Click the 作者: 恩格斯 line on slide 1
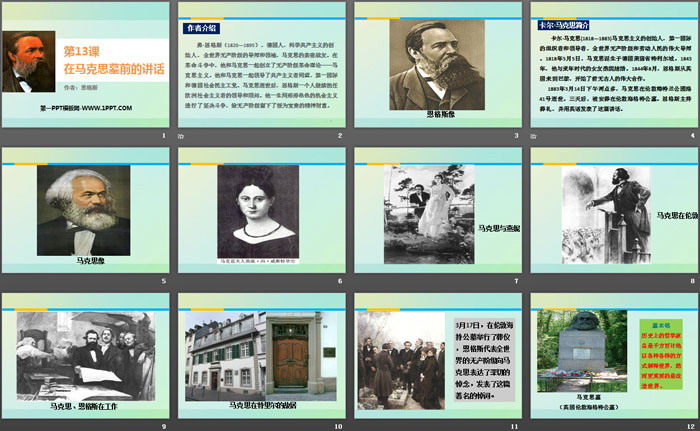The height and width of the screenshot is (431, 700). 80,88
